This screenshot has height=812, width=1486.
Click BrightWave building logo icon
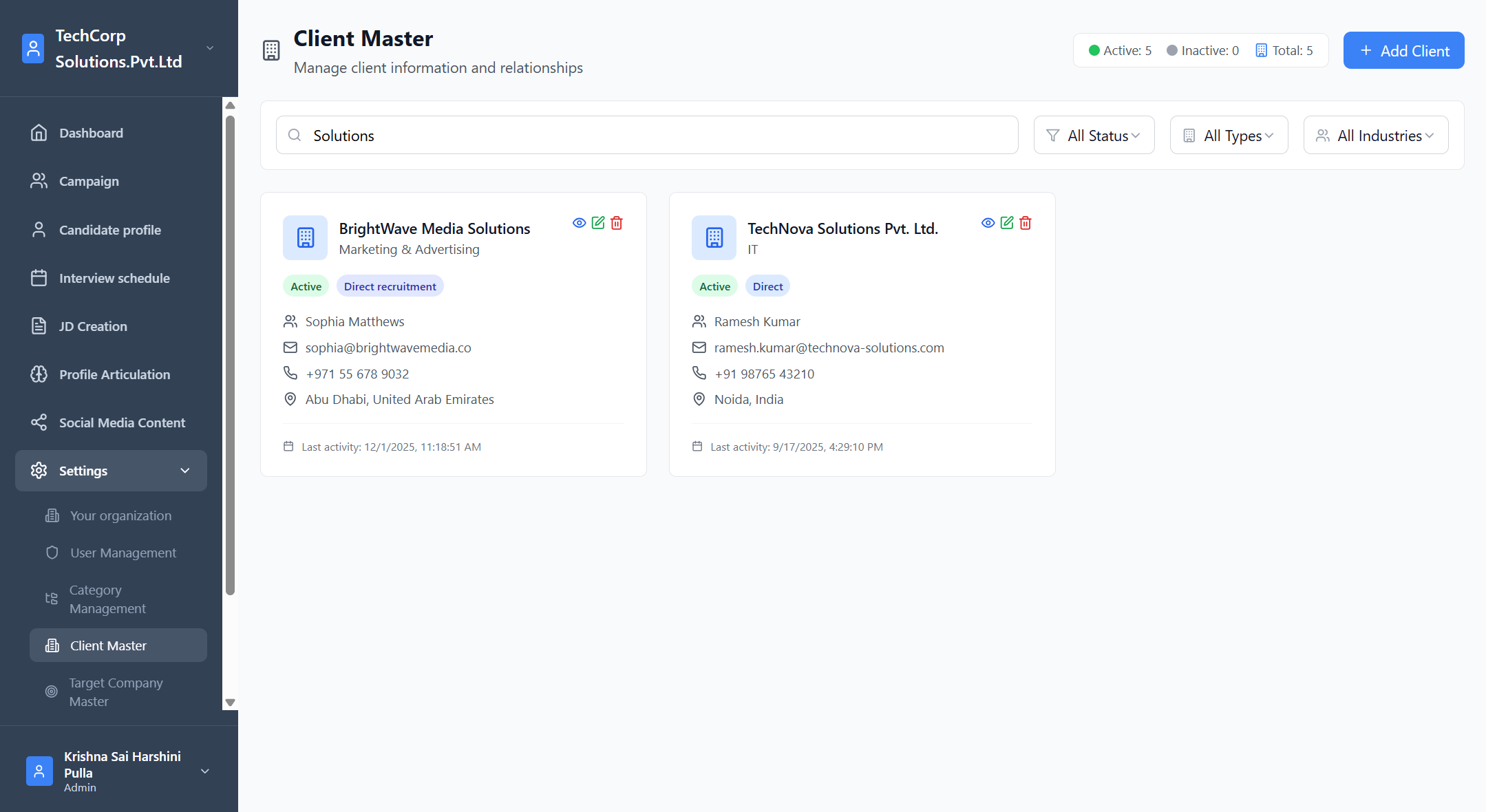click(305, 237)
